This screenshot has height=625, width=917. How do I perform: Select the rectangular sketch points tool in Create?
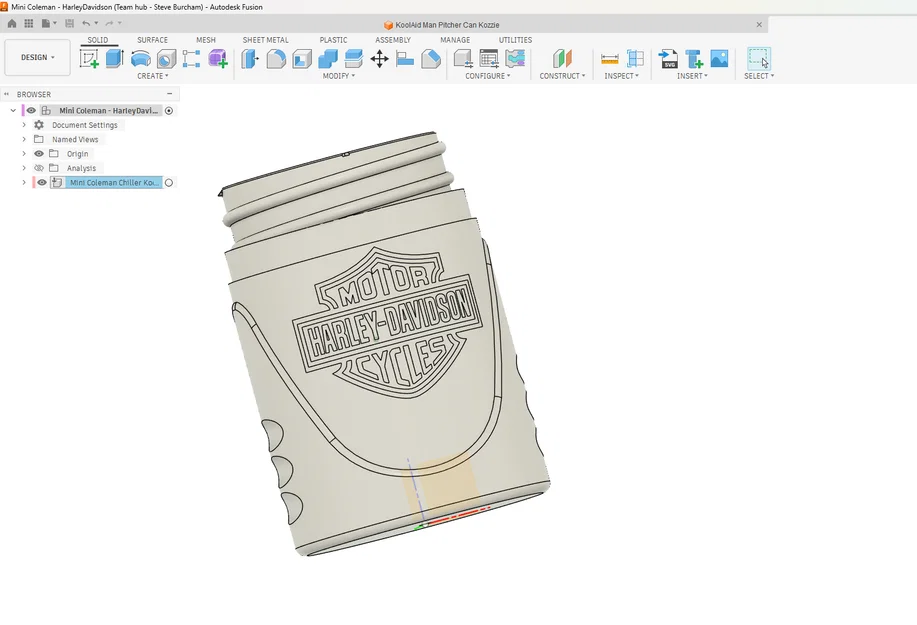[x=191, y=58]
